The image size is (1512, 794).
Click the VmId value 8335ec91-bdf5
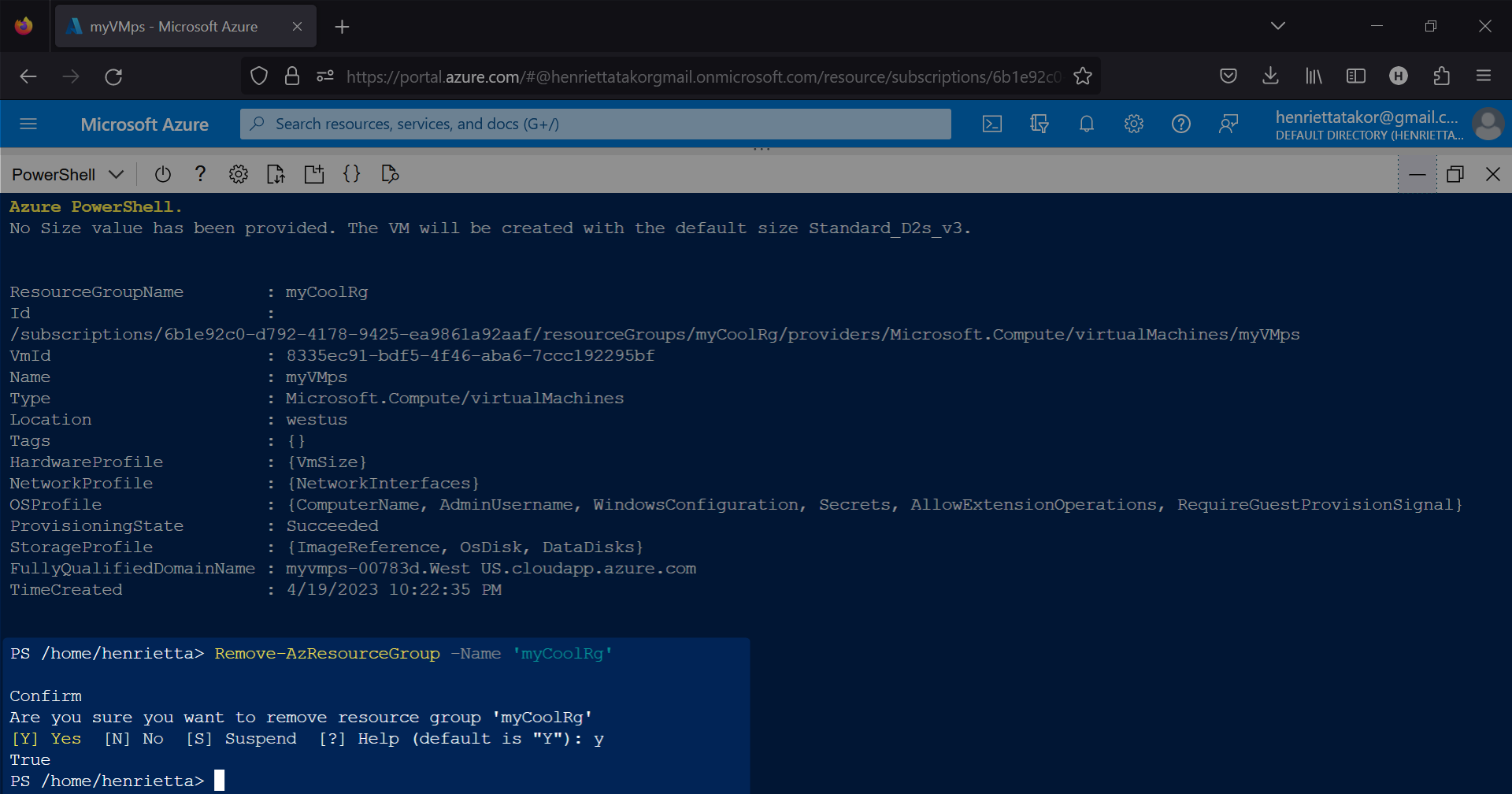click(470, 355)
